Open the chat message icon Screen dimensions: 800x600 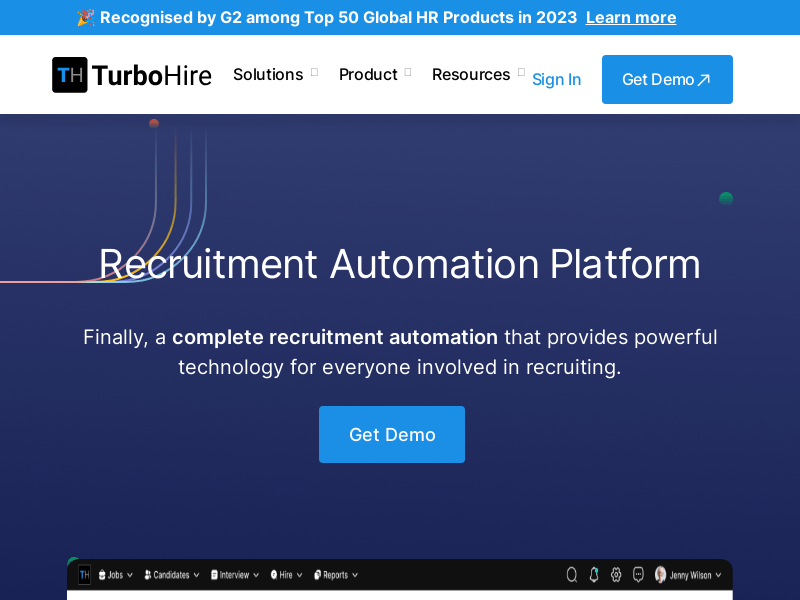coord(638,575)
